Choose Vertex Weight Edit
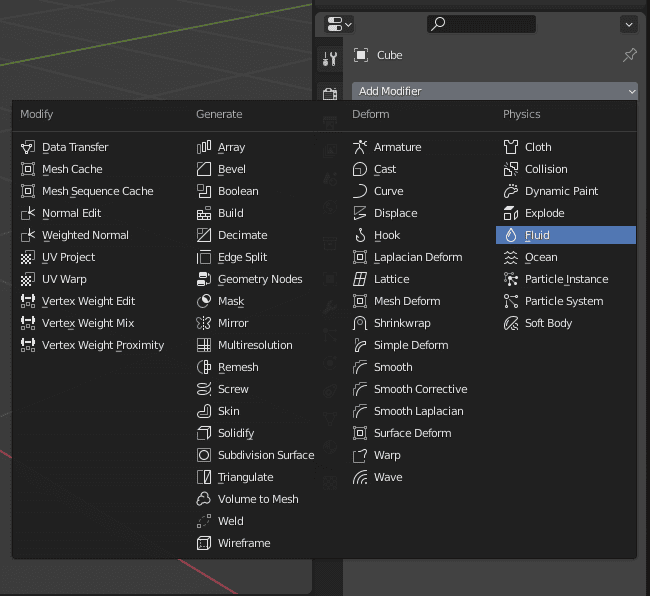The width and height of the screenshot is (650, 596). click(78, 301)
